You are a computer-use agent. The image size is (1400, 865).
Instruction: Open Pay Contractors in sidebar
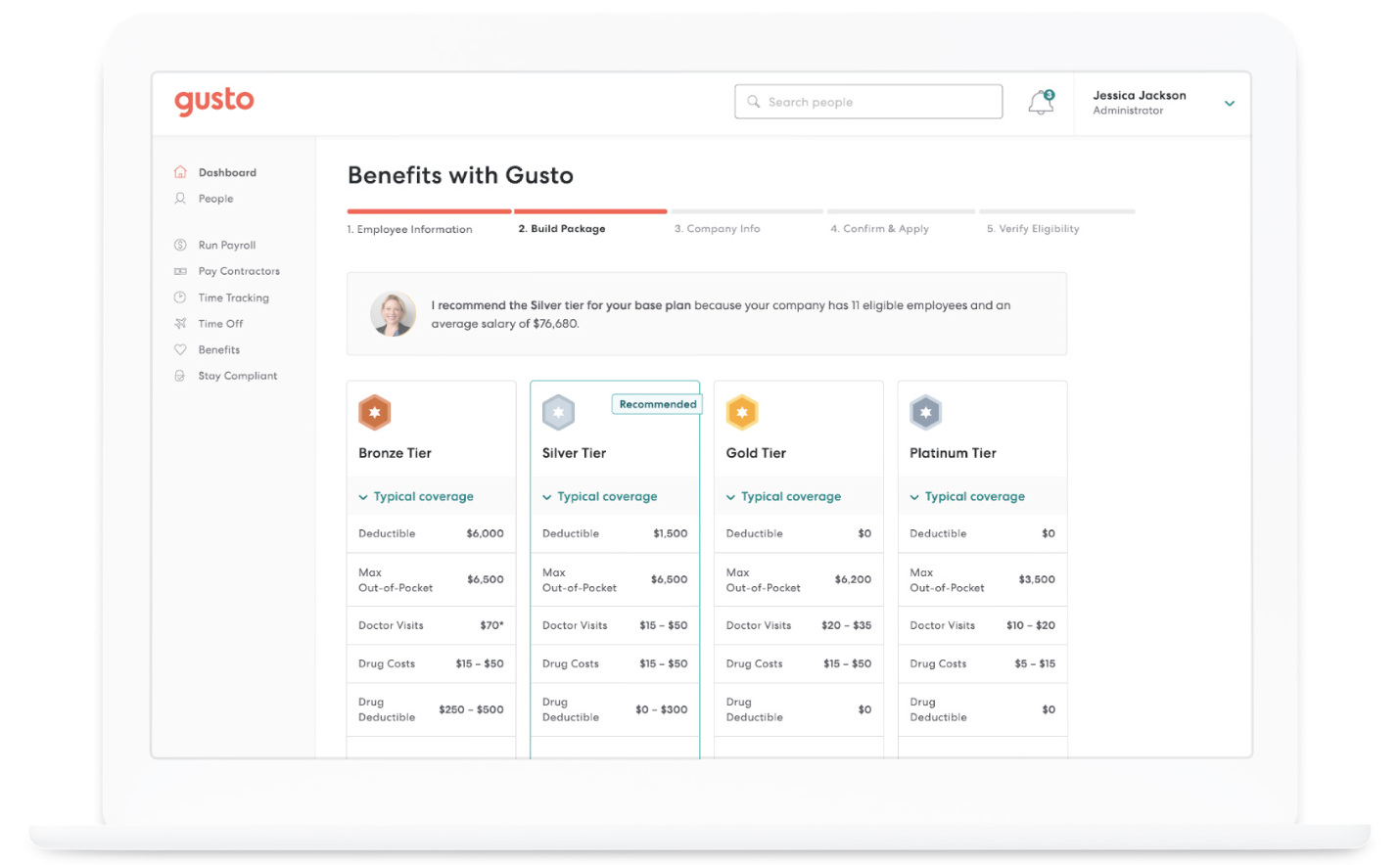[x=239, y=271]
